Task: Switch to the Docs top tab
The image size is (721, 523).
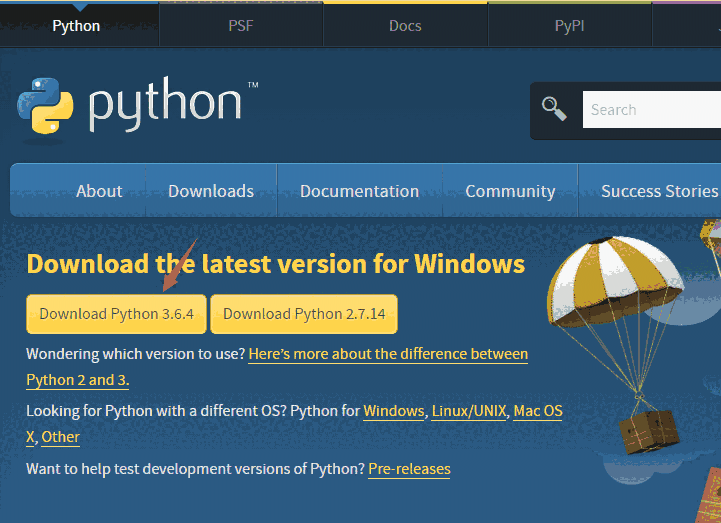Action: (x=405, y=26)
